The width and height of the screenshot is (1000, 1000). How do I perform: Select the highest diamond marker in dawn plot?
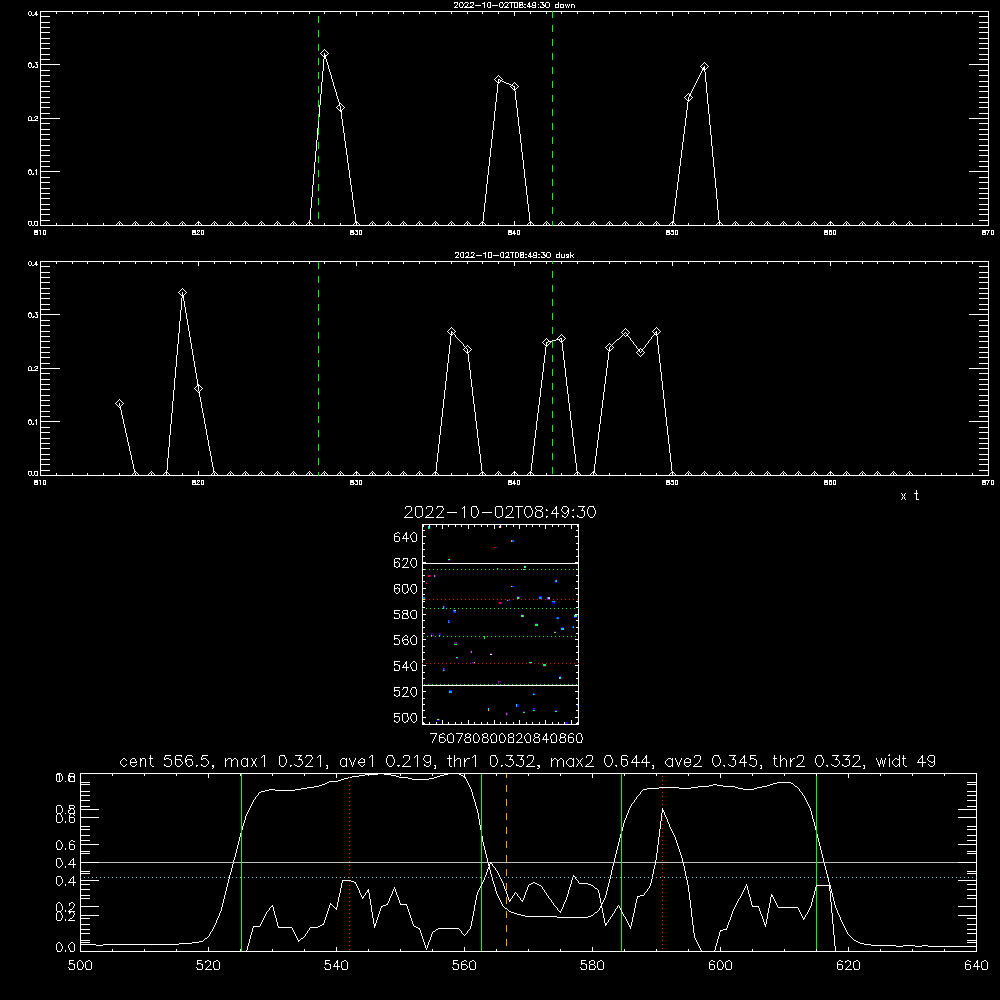pyautogui.click(x=325, y=54)
